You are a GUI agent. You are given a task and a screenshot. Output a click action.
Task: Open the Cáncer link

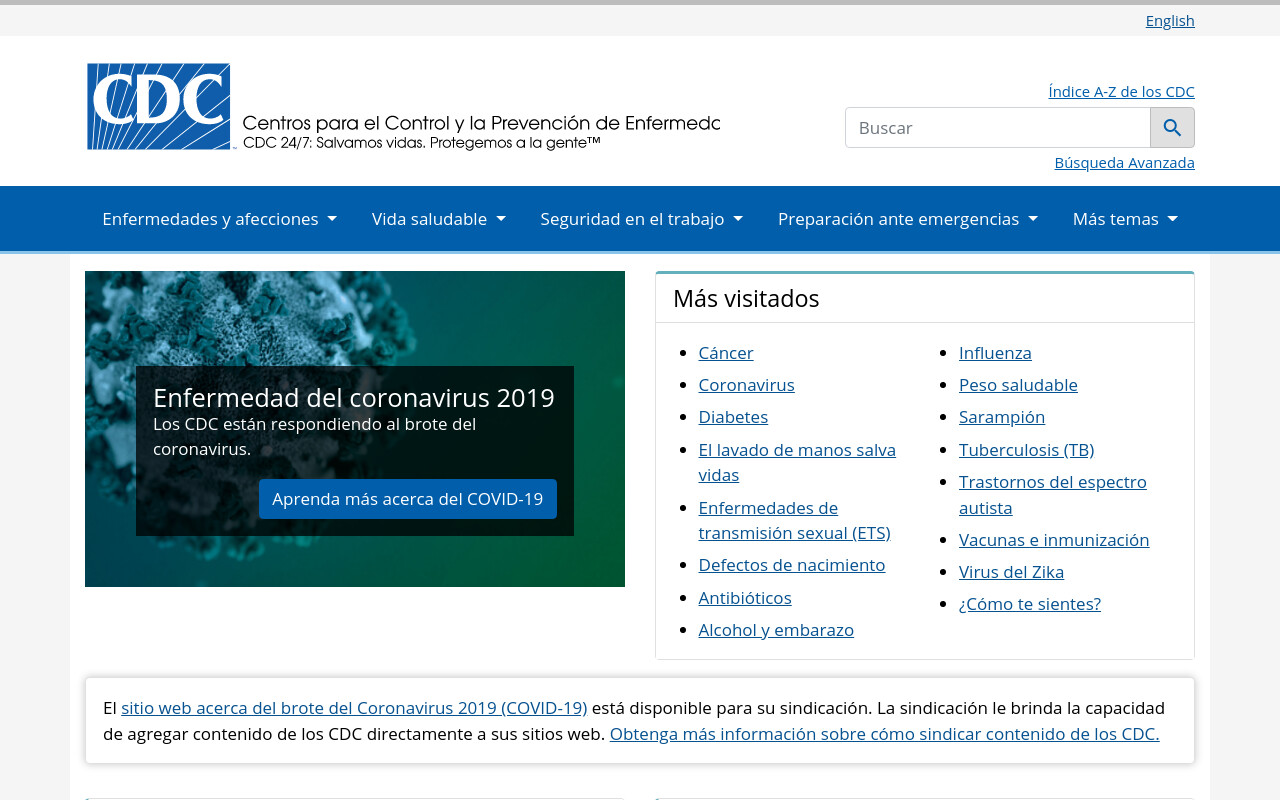click(x=726, y=353)
